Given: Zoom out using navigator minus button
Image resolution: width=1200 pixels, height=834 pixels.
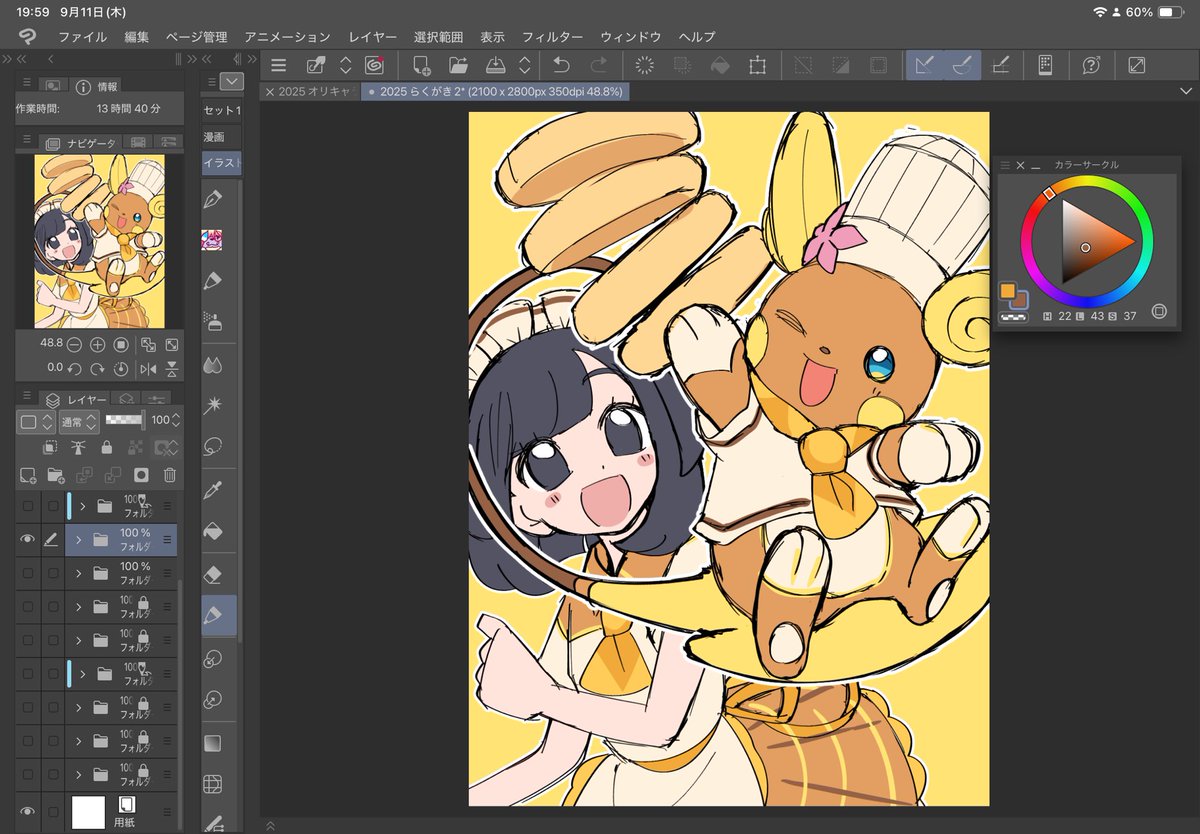Looking at the screenshot, I should (x=75, y=344).
